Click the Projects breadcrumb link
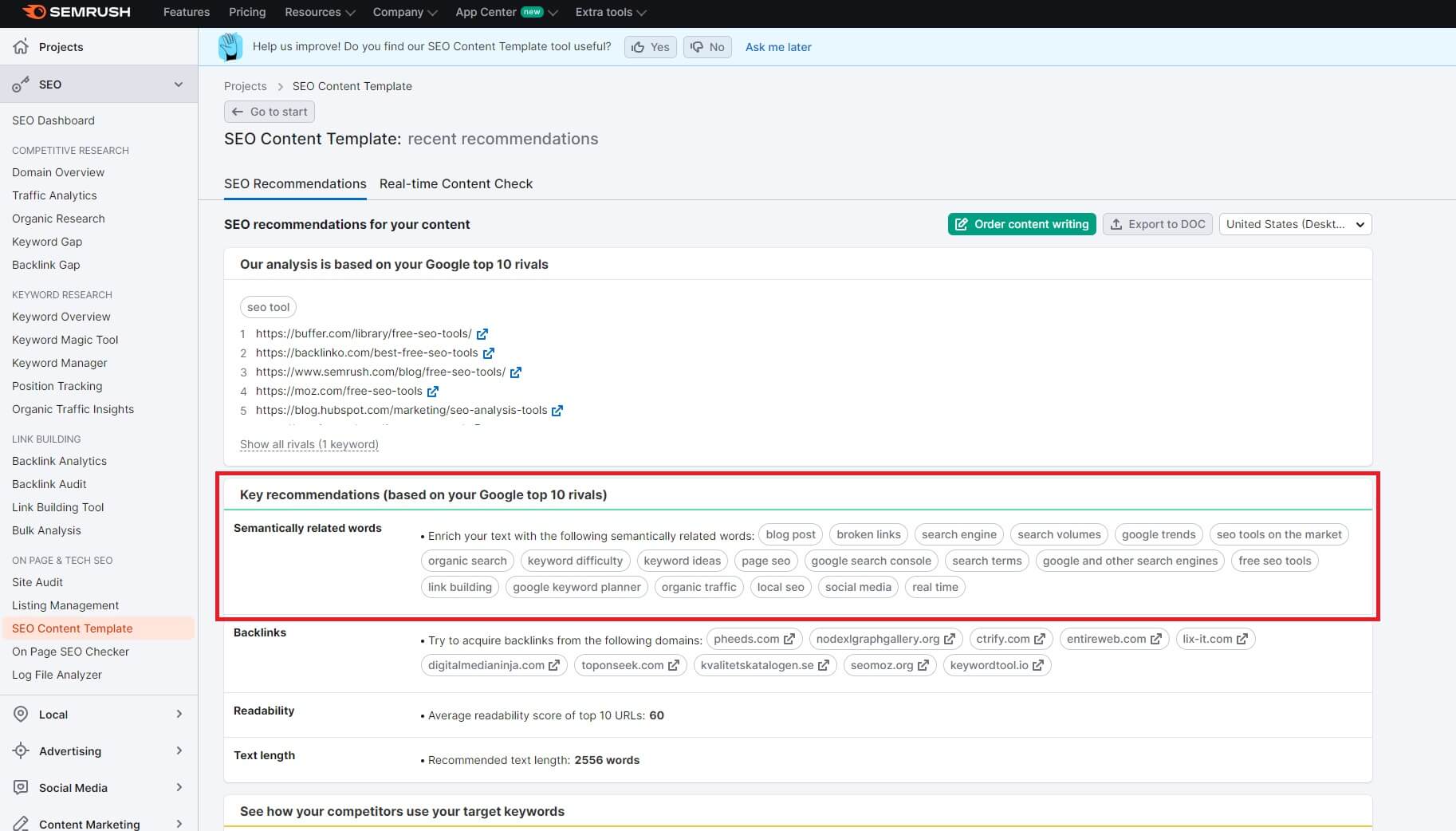Image resolution: width=1456 pixels, height=831 pixels. (245, 86)
